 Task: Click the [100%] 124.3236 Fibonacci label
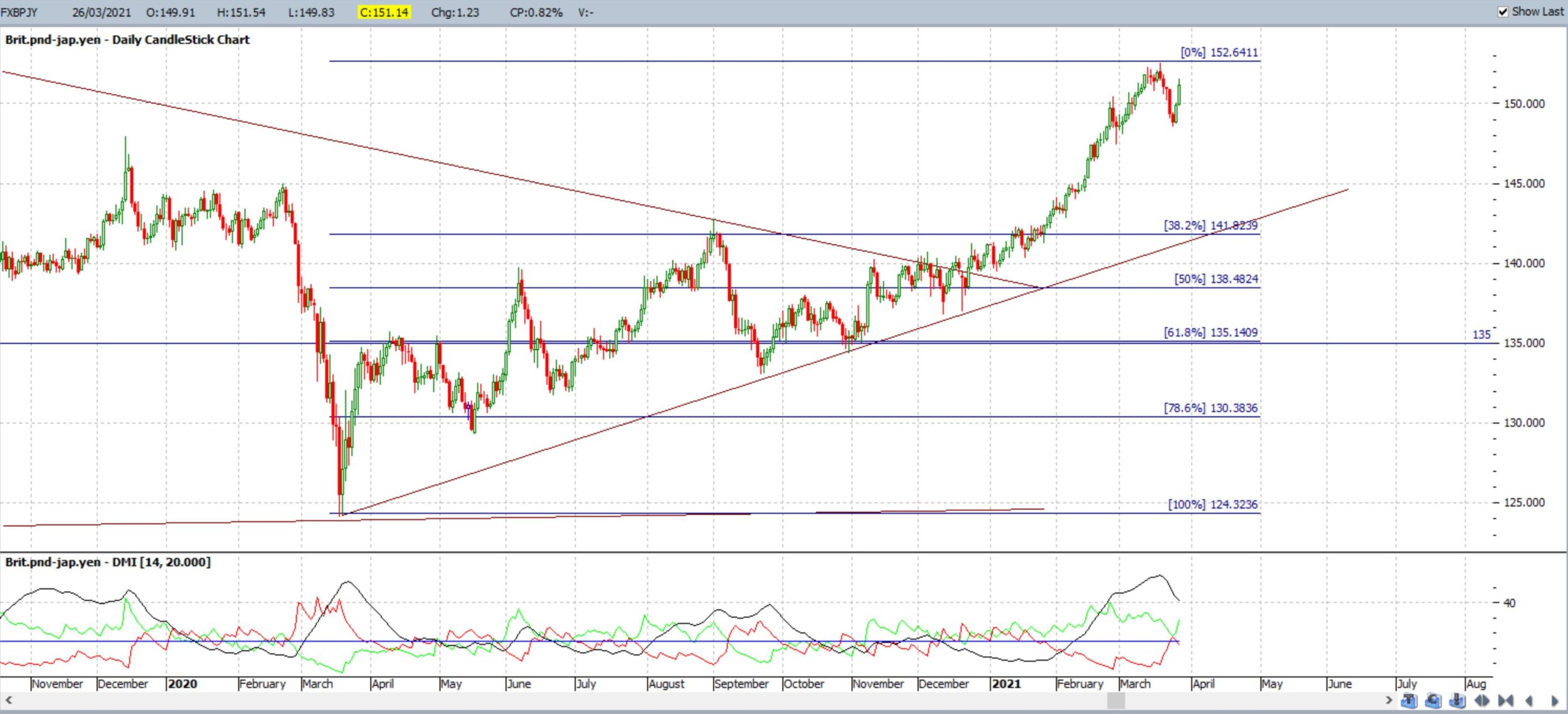1212,504
